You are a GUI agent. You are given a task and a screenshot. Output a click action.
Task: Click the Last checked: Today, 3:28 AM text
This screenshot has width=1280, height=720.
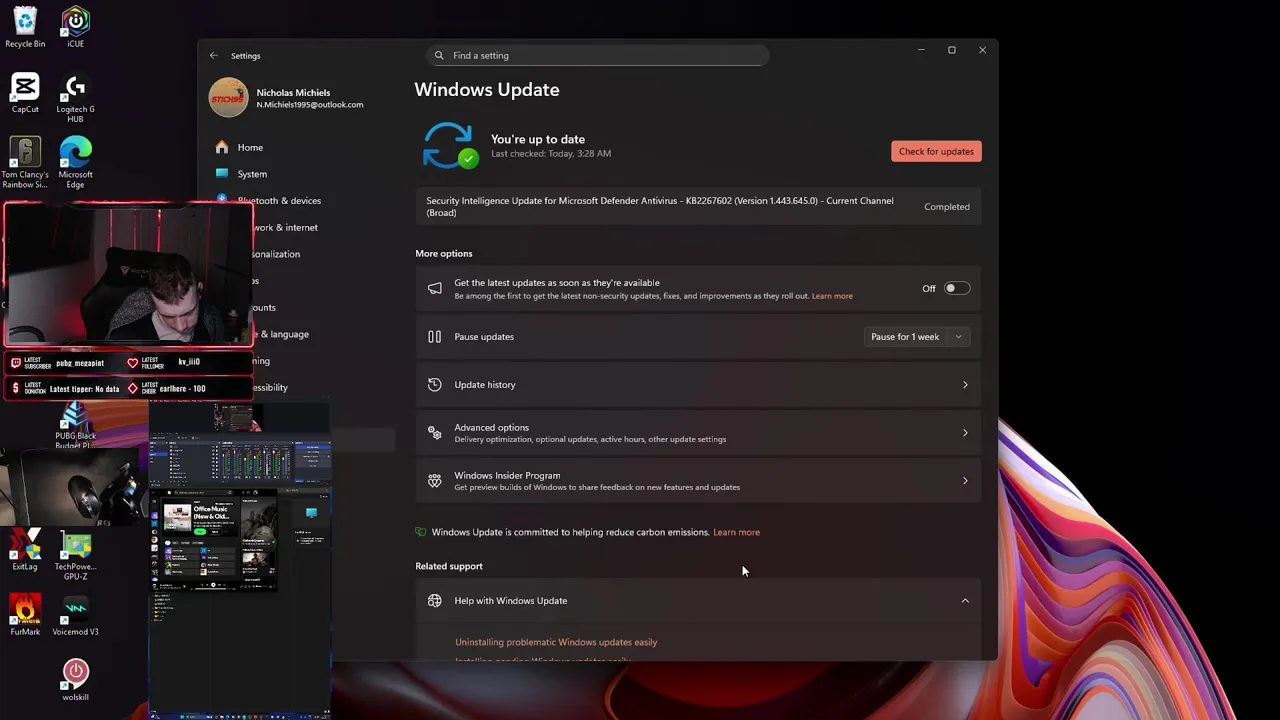[551, 154]
